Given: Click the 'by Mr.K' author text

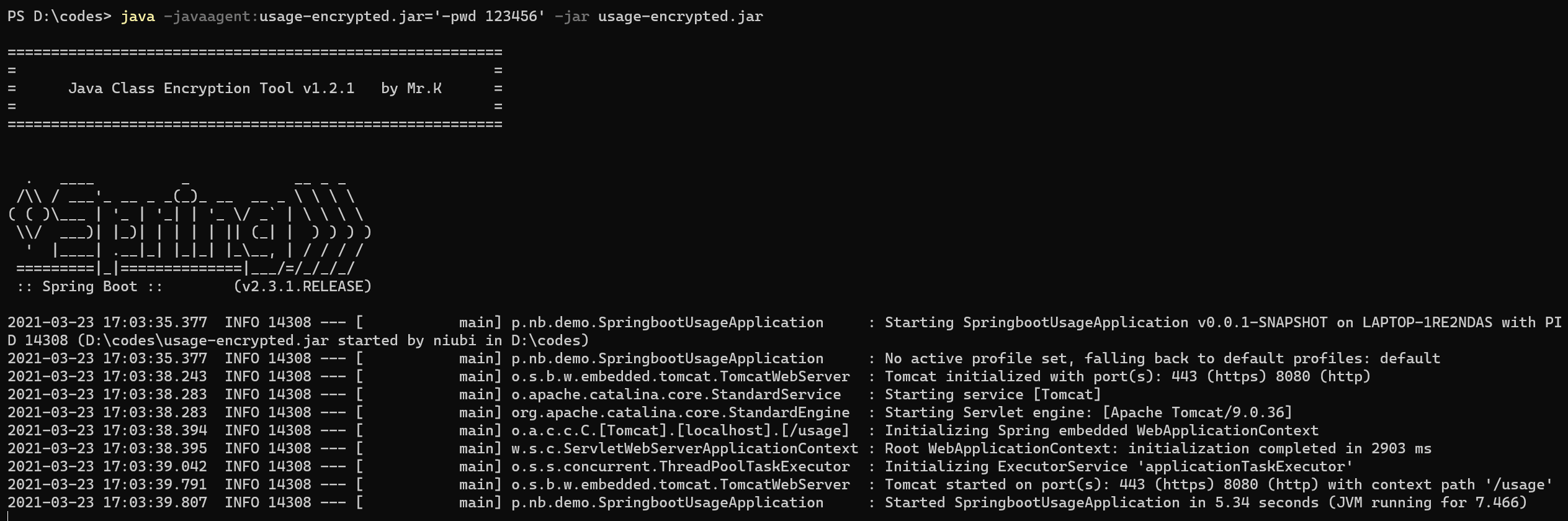Looking at the screenshot, I should 411,89.
